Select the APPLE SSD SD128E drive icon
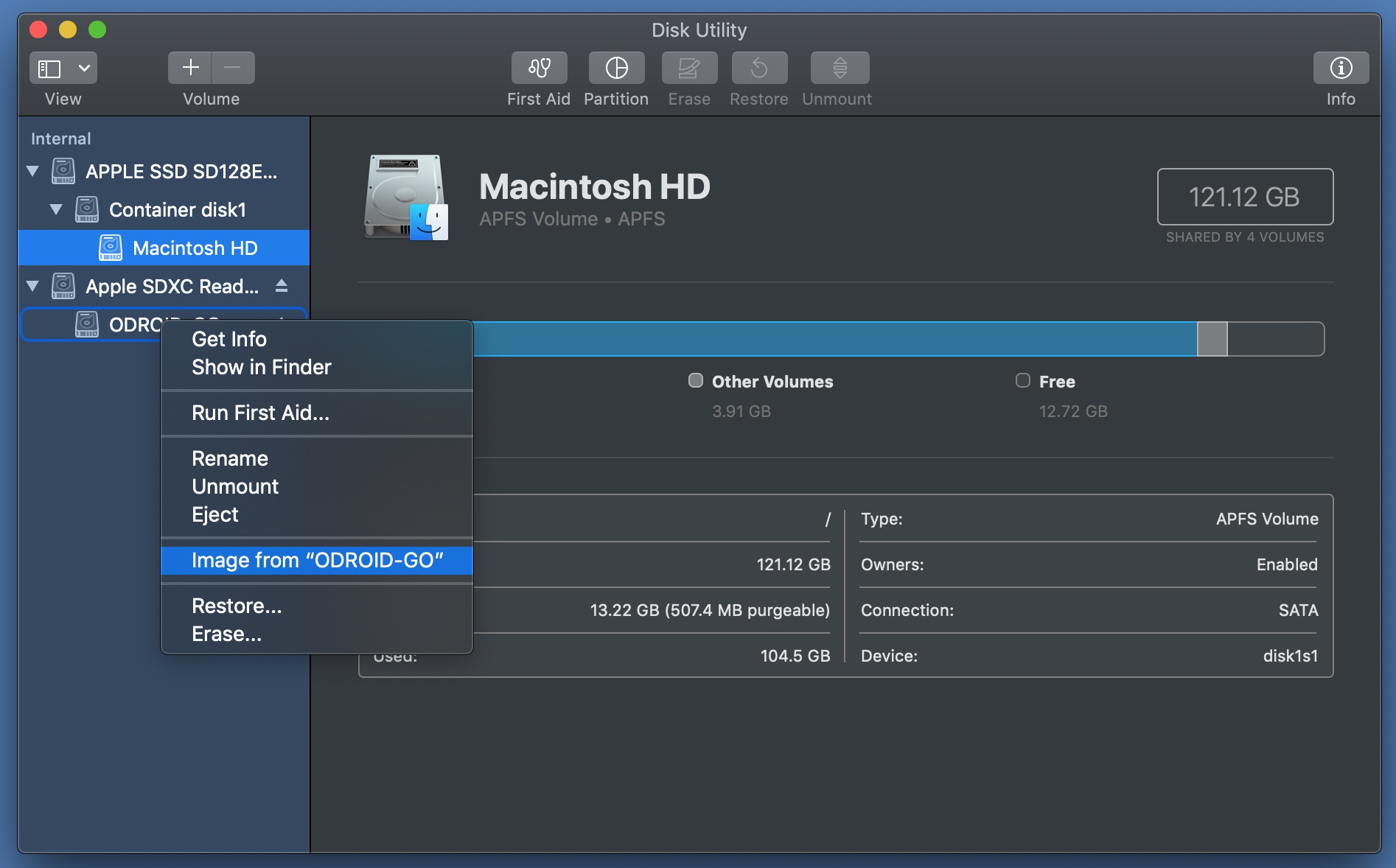 [63, 171]
